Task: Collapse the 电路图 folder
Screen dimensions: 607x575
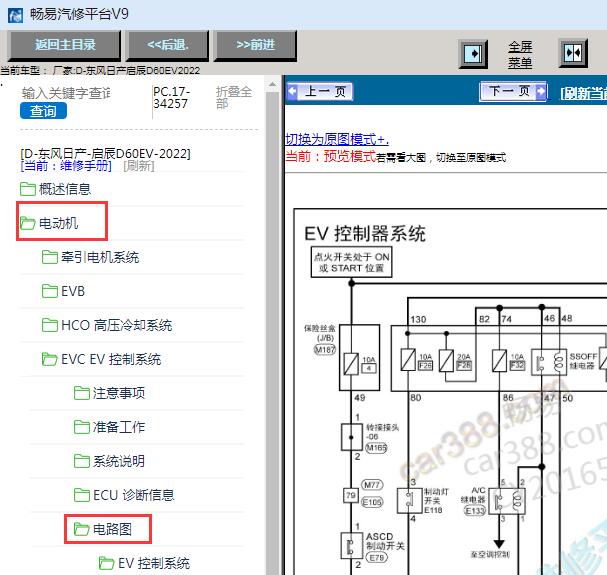Action: coord(103,529)
